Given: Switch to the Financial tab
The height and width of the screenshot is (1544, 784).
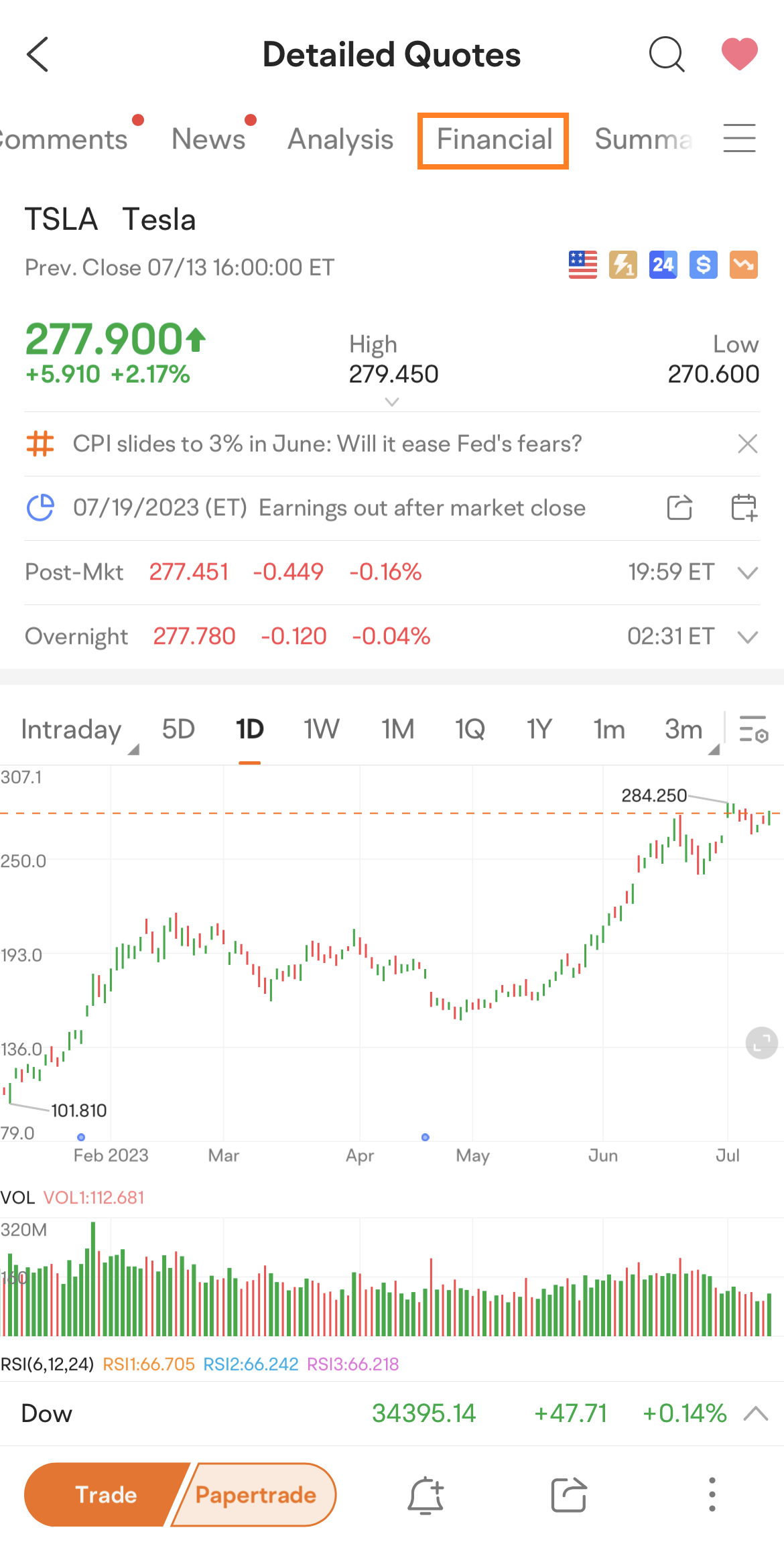Looking at the screenshot, I should (493, 139).
